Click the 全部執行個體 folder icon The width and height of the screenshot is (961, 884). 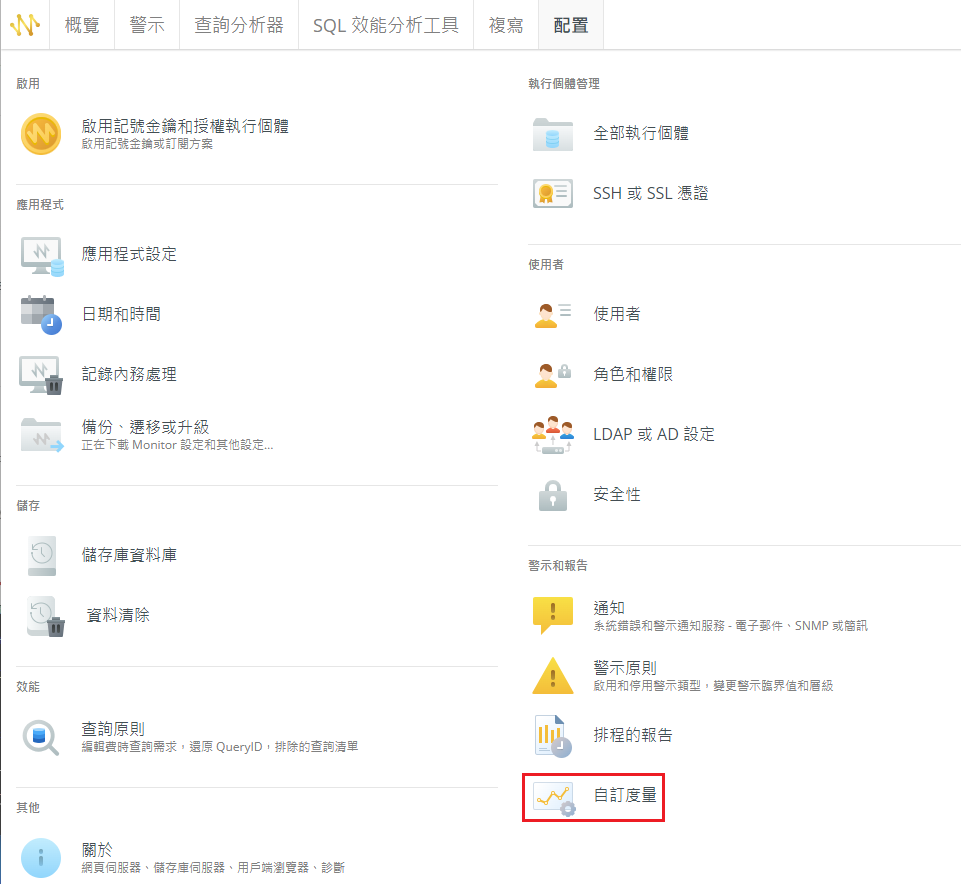point(553,134)
